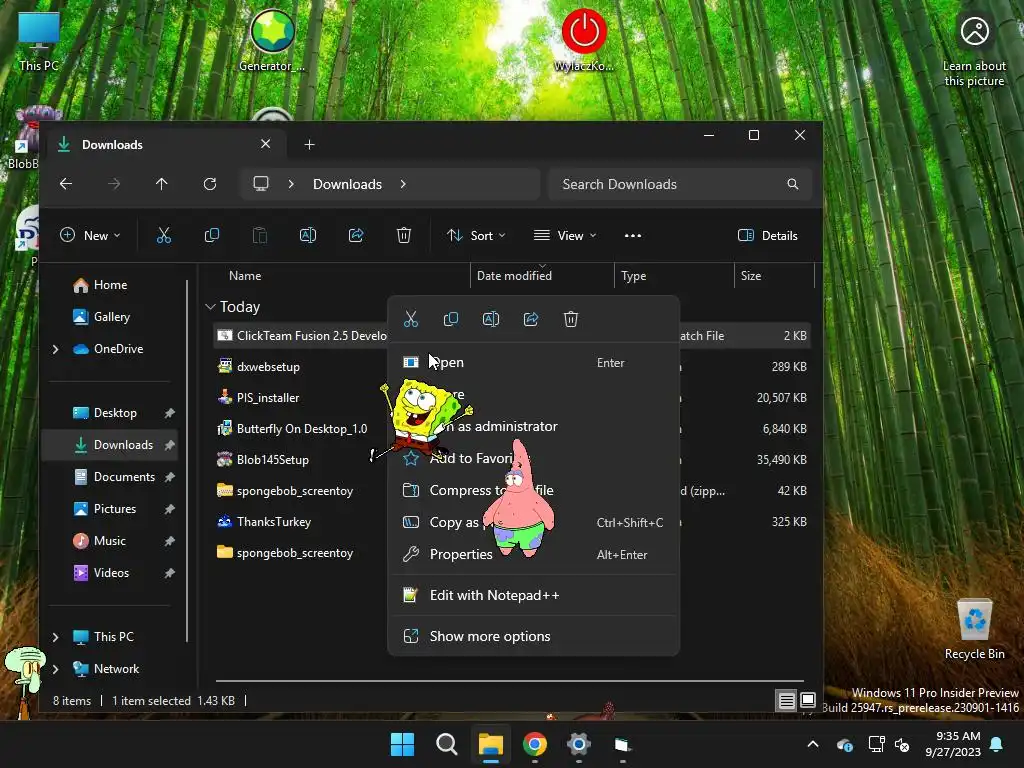
Task: Open Properties from the context menu
Action: point(534,554)
